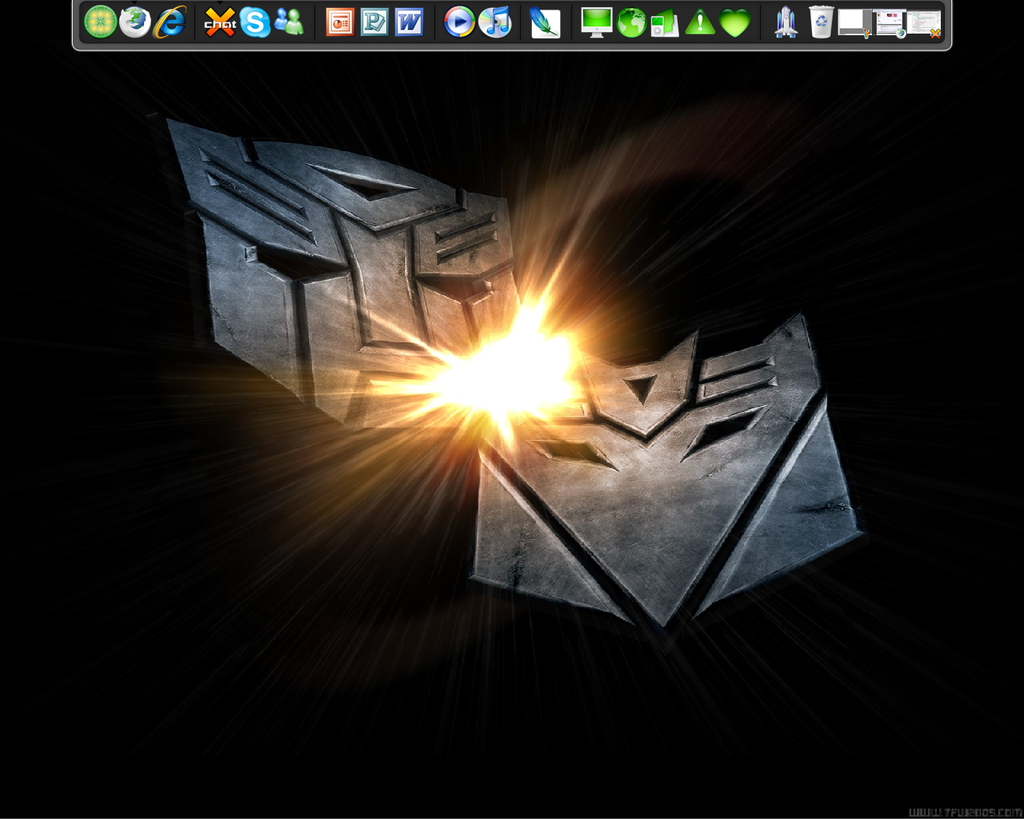Launch the Firefox browser icon
This screenshot has width=1024, height=819.
click(135, 22)
